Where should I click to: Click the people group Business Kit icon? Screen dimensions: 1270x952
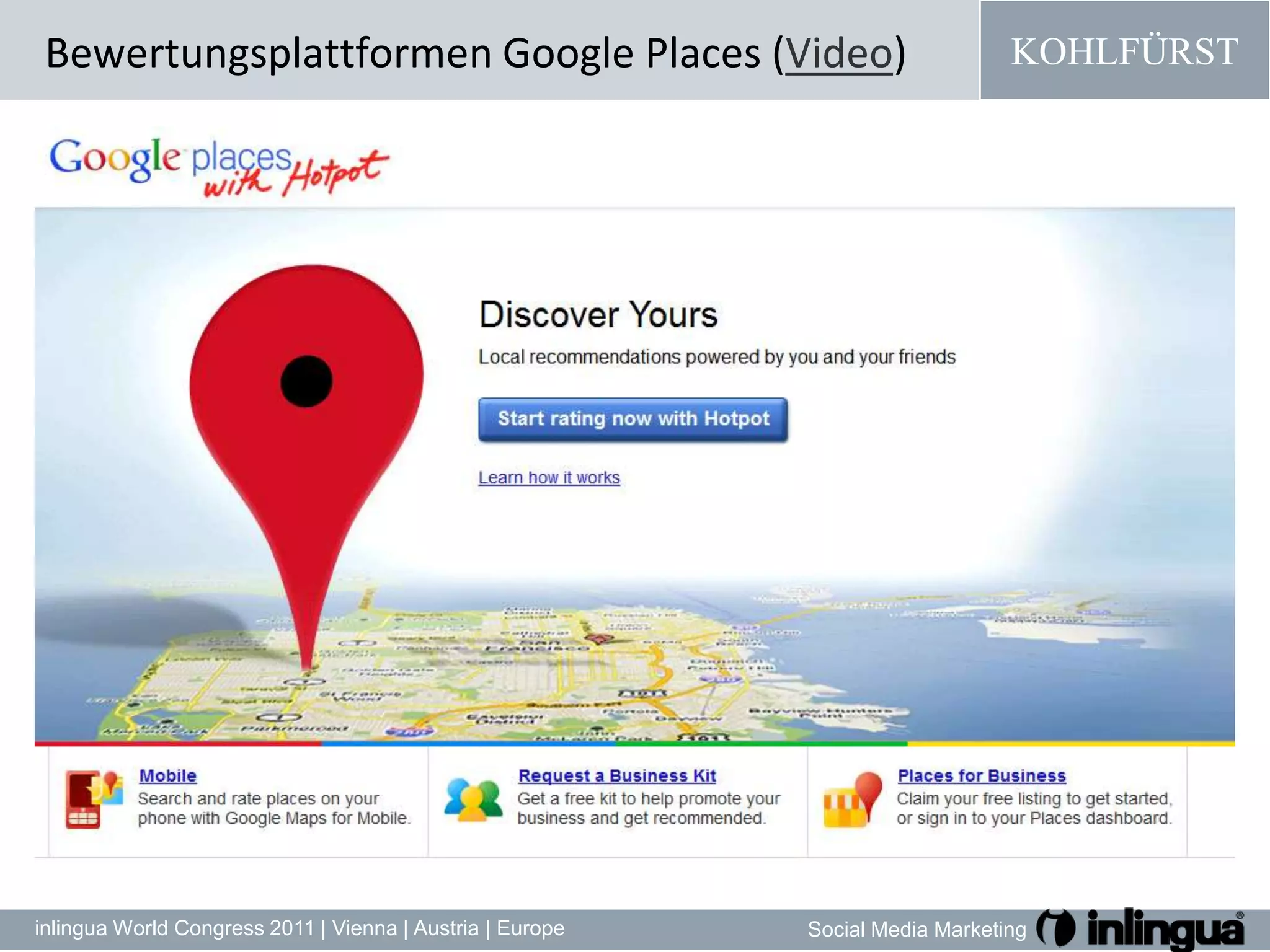coord(473,800)
